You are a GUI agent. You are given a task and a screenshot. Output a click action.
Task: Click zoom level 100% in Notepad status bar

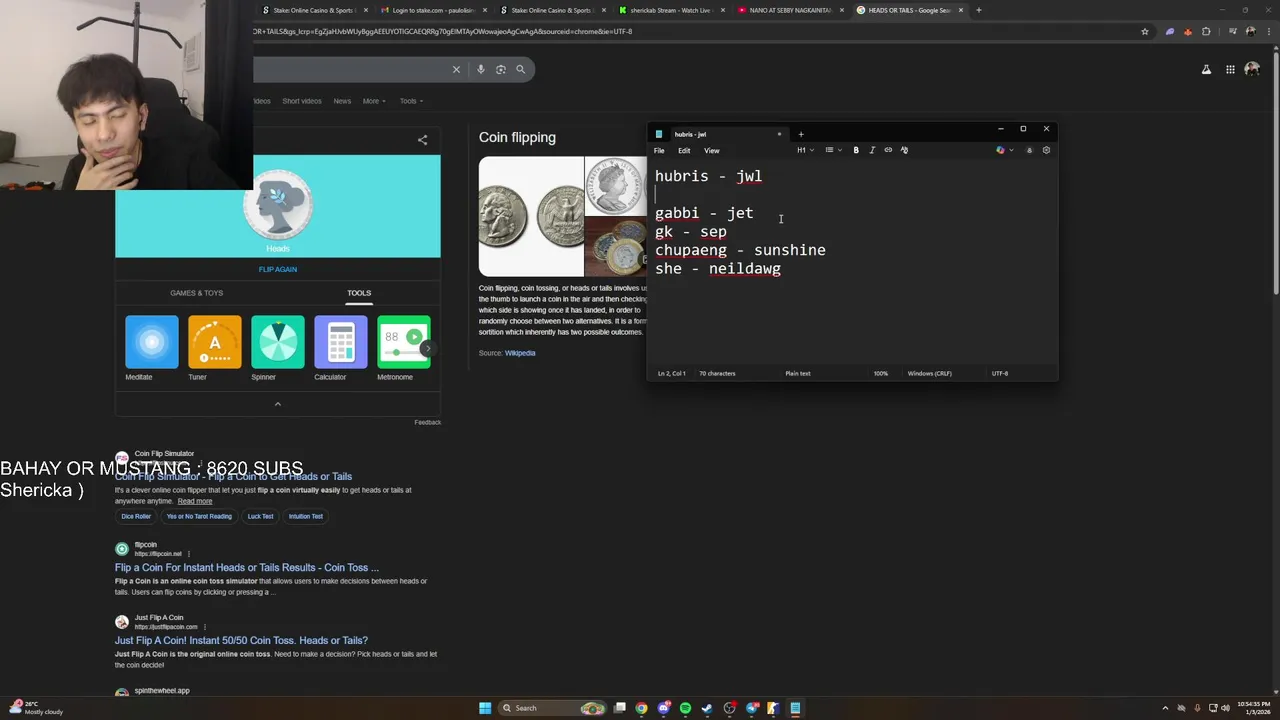[x=881, y=373]
